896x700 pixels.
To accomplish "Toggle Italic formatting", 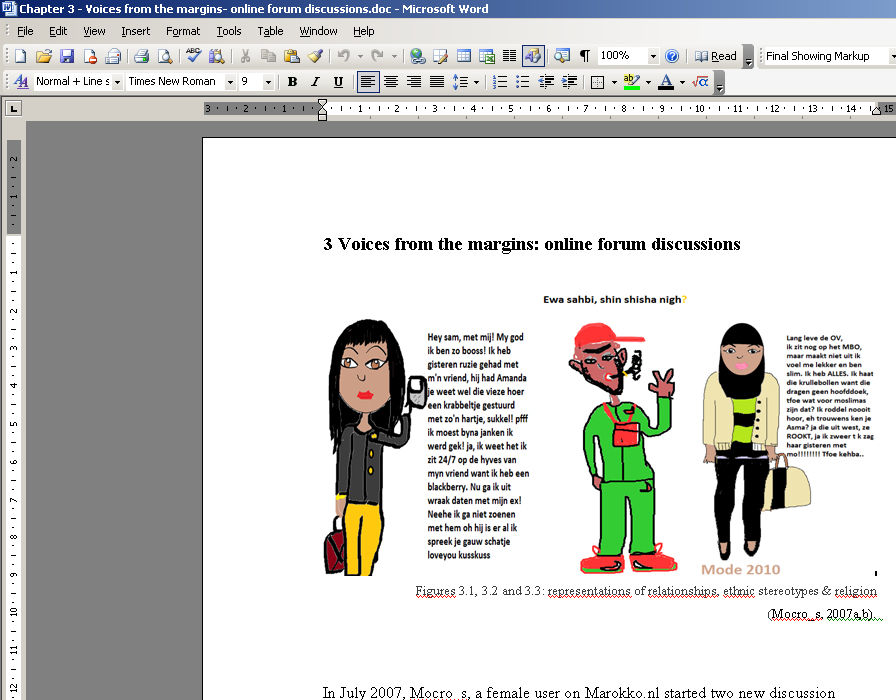I will point(315,82).
